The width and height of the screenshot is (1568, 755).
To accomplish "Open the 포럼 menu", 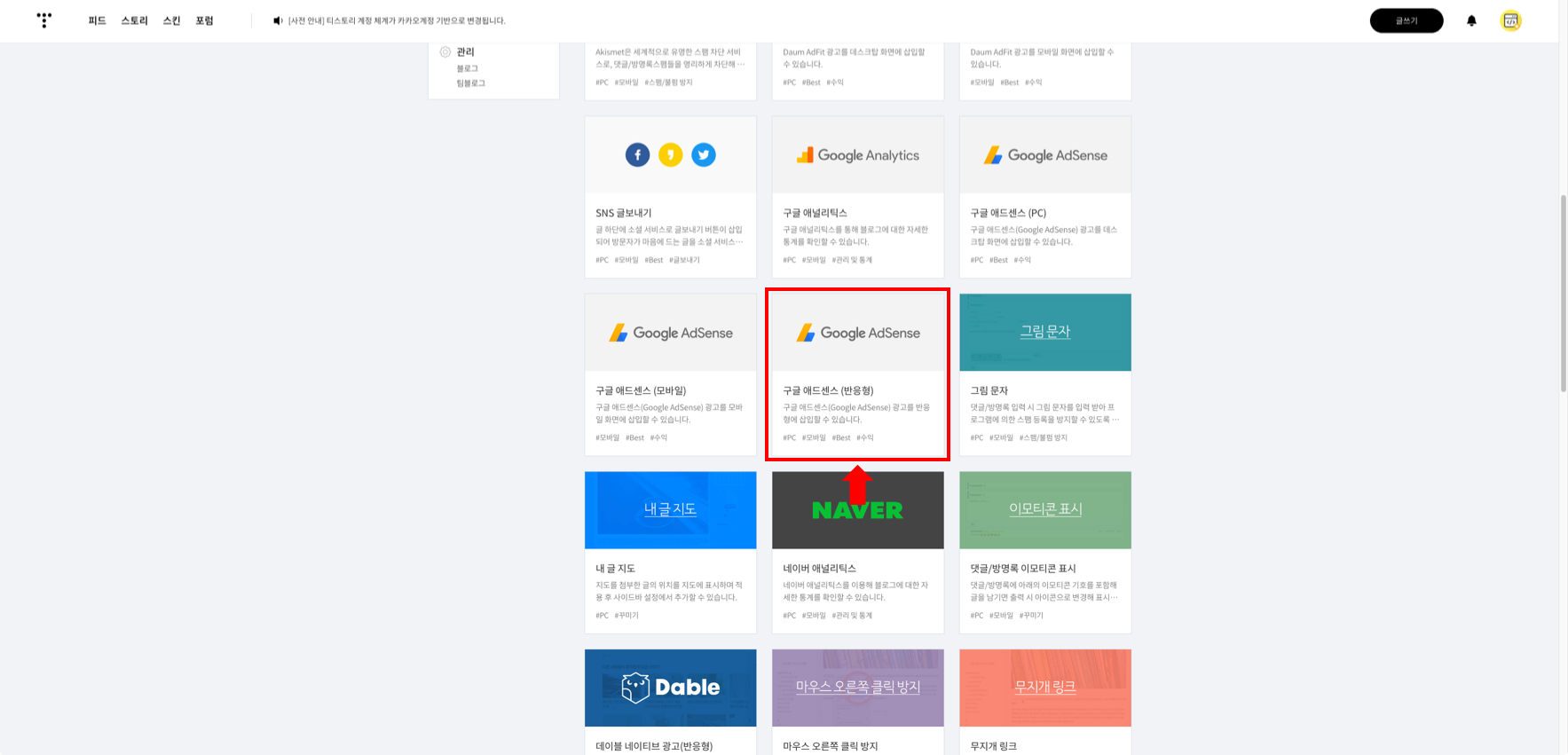I will [204, 20].
